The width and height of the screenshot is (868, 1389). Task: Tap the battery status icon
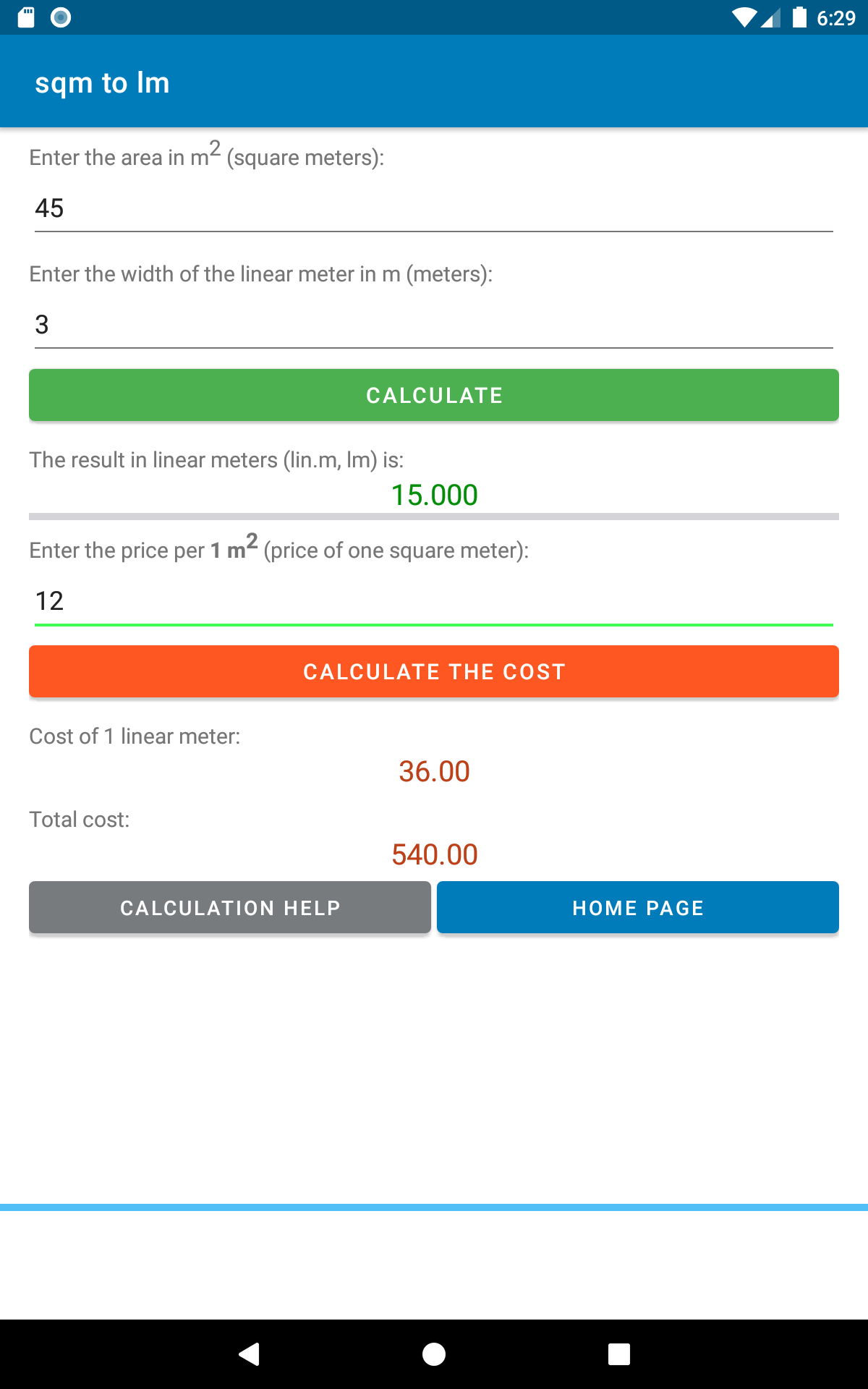(799, 17)
